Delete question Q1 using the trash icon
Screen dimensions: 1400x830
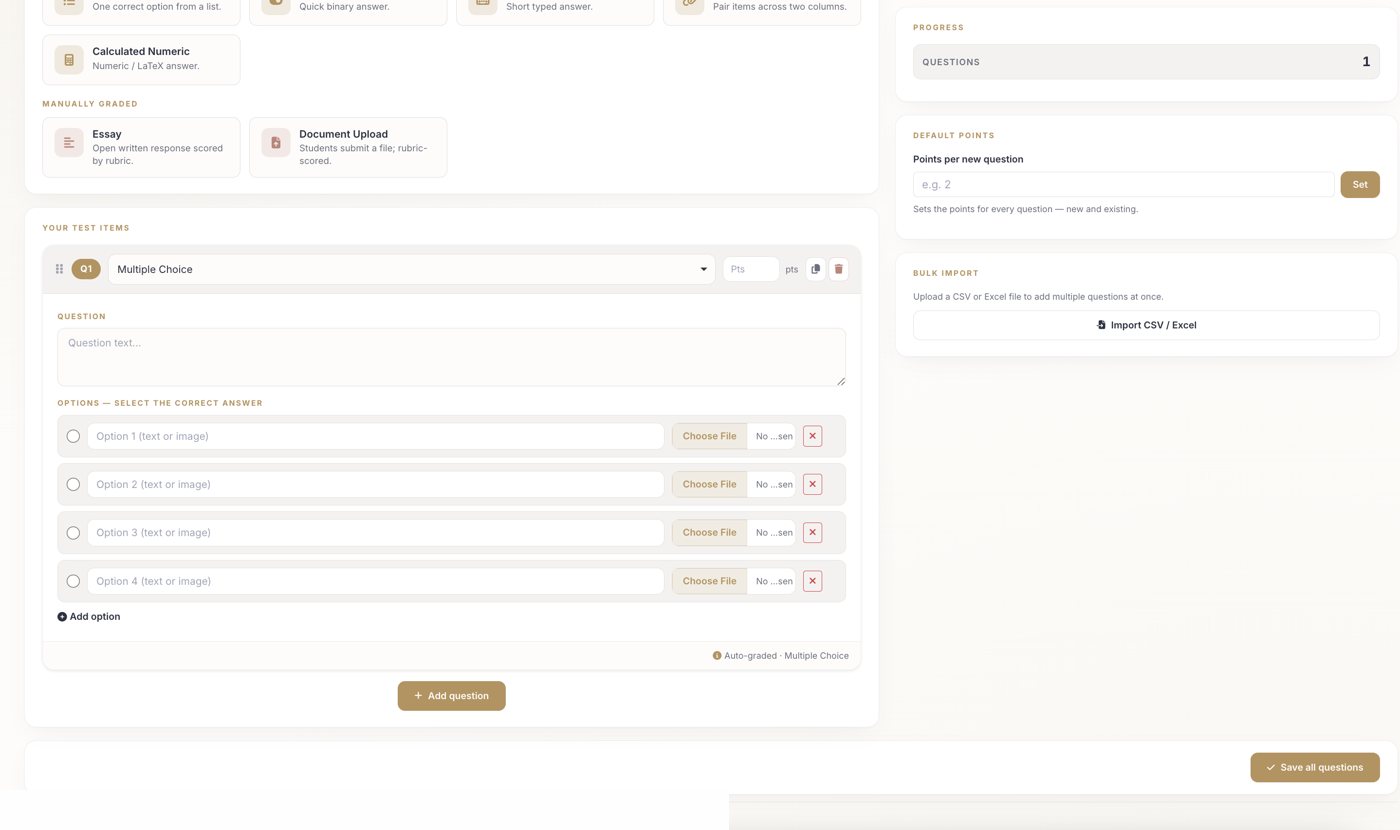[x=838, y=269]
